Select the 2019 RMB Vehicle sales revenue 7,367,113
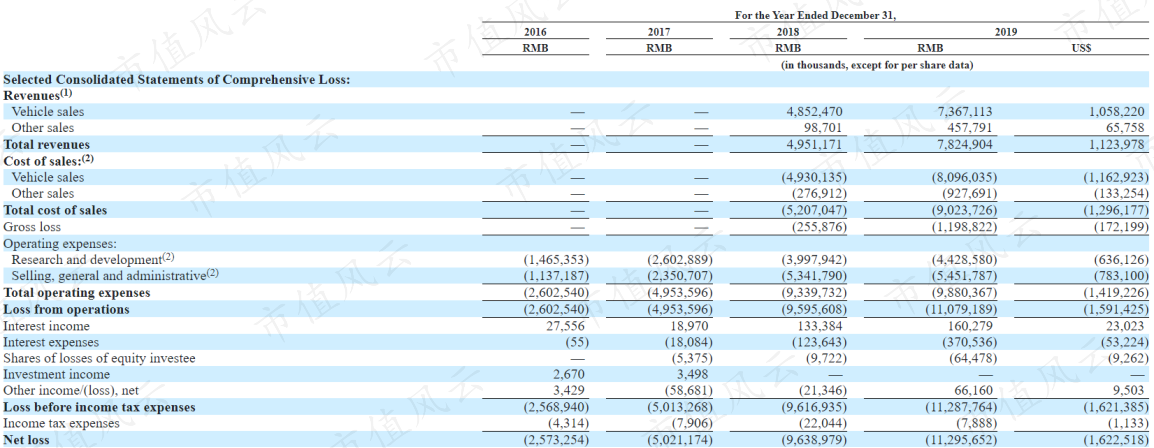The height and width of the screenshot is (448, 1154). click(x=964, y=112)
